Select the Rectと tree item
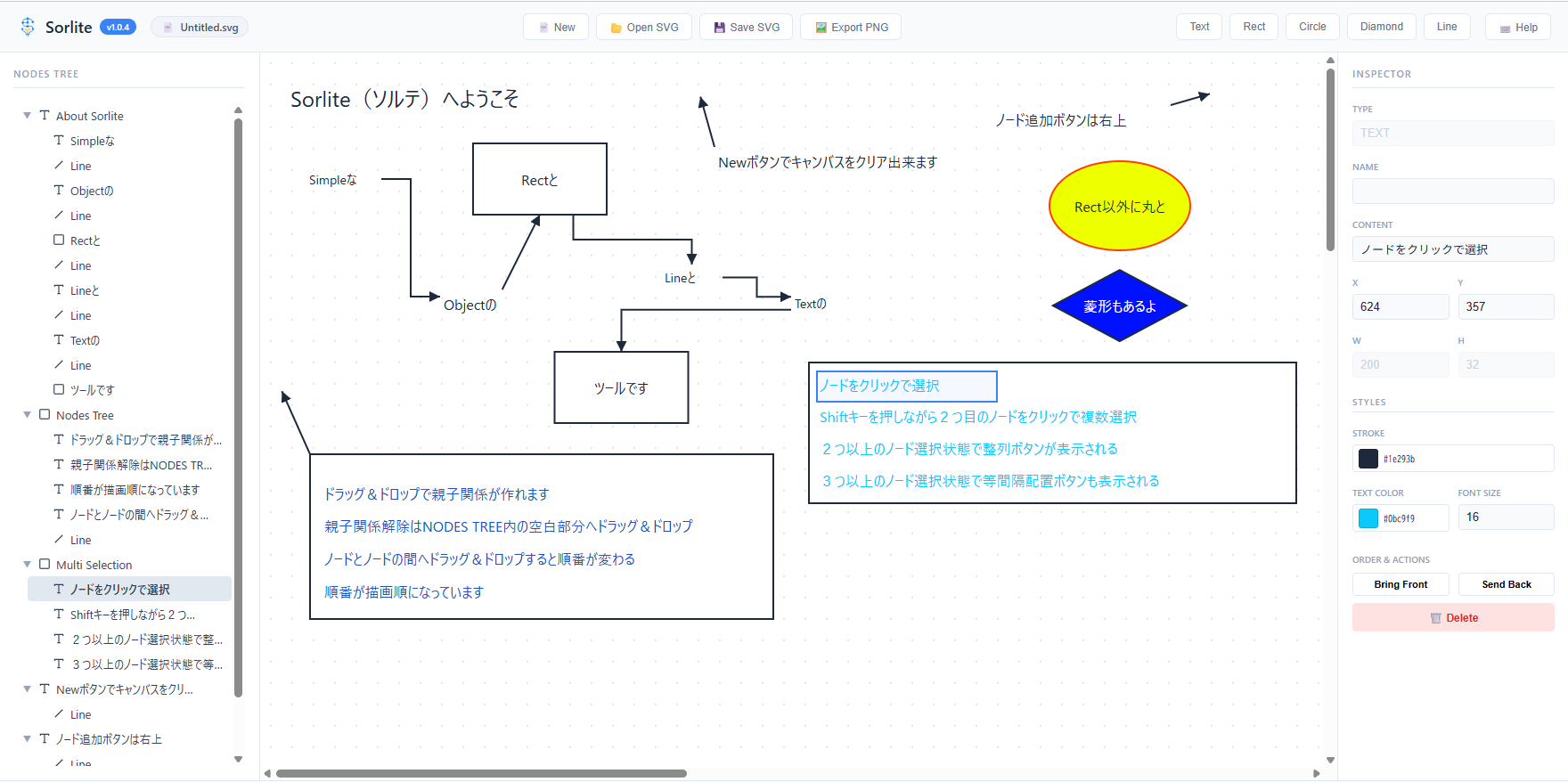Viewport: 1568px width, 782px height. coord(129,240)
